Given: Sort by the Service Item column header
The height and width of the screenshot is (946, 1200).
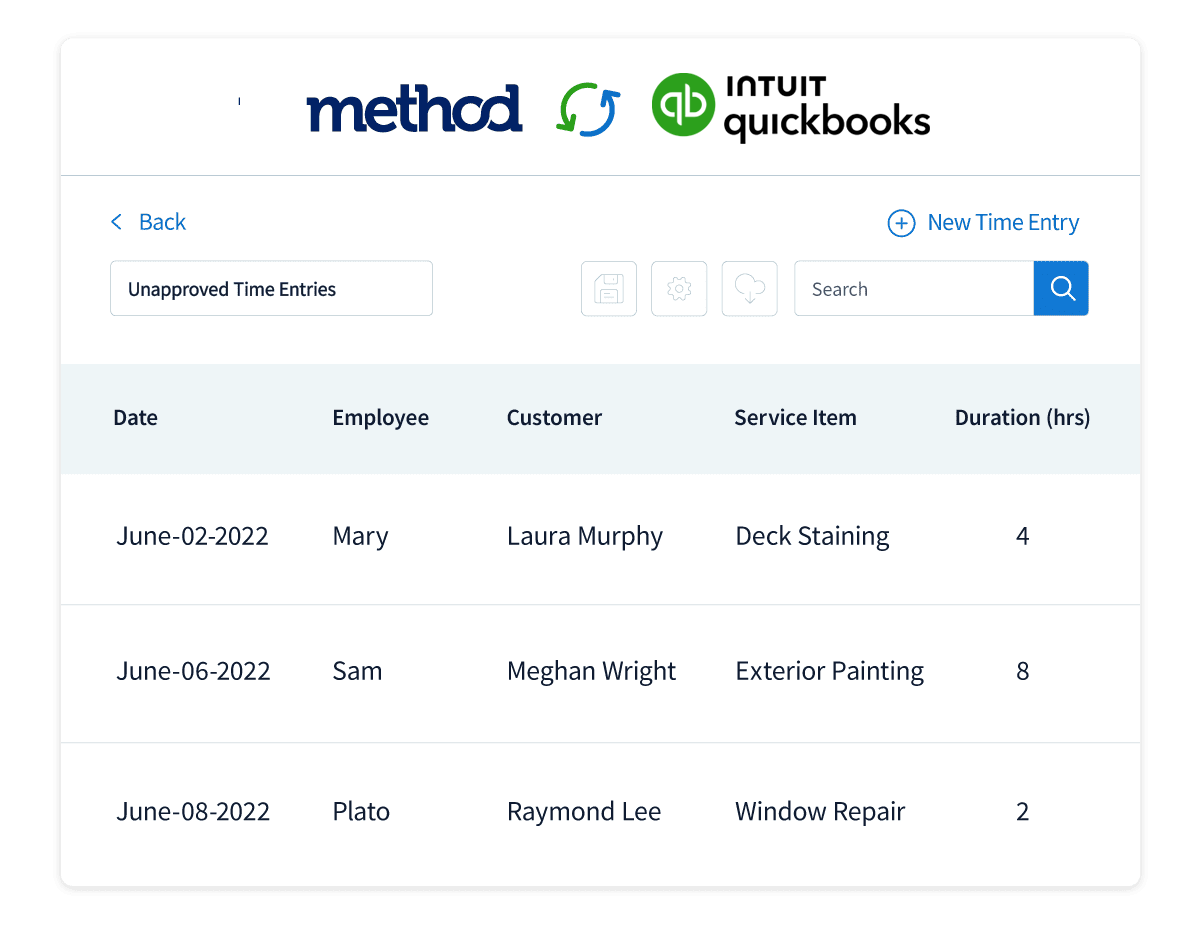Looking at the screenshot, I should (x=795, y=418).
